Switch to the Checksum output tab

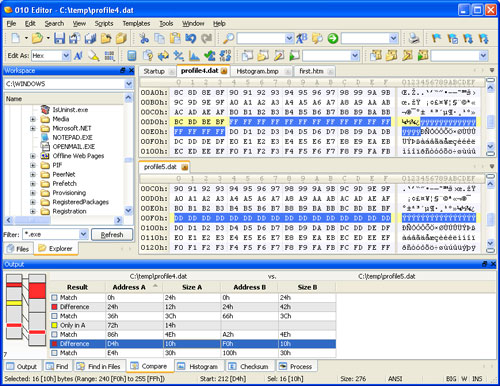point(250,366)
